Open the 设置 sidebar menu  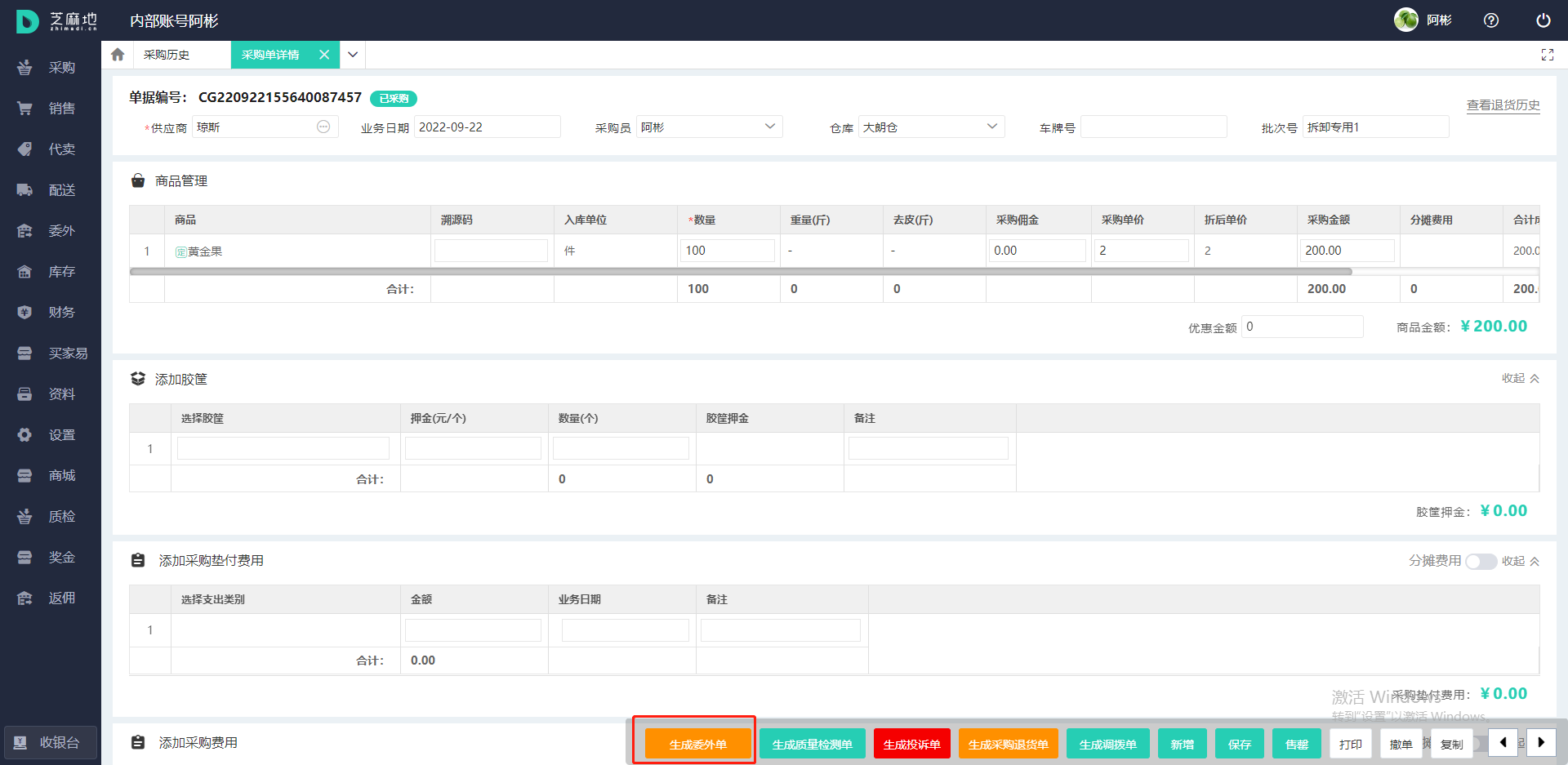point(51,435)
